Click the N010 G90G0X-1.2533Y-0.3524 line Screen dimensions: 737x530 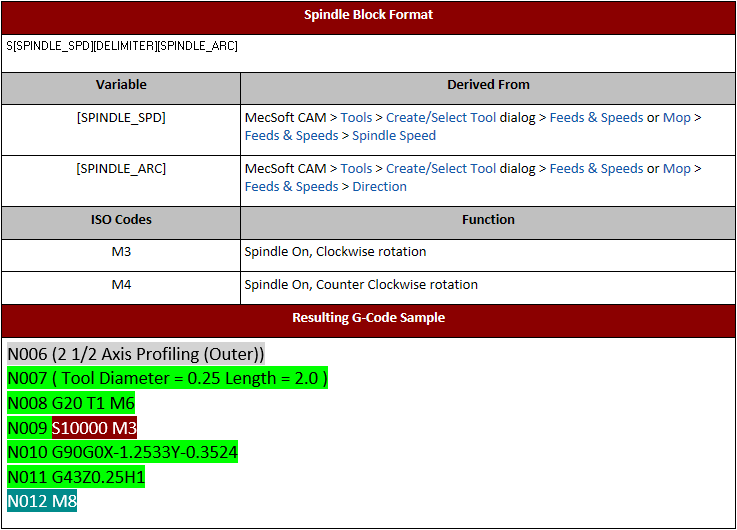click(122, 452)
